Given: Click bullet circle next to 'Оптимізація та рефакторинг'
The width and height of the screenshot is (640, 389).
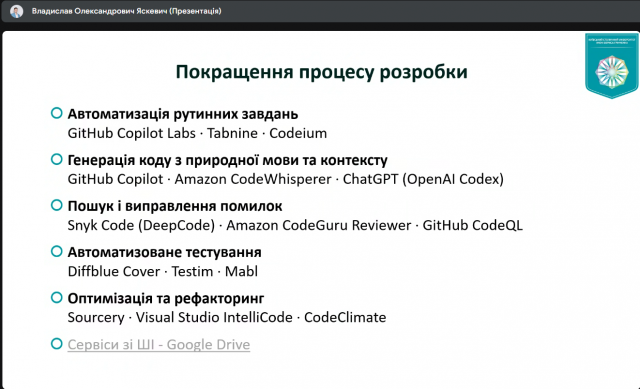Looking at the screenshot, I should [57, 298].
